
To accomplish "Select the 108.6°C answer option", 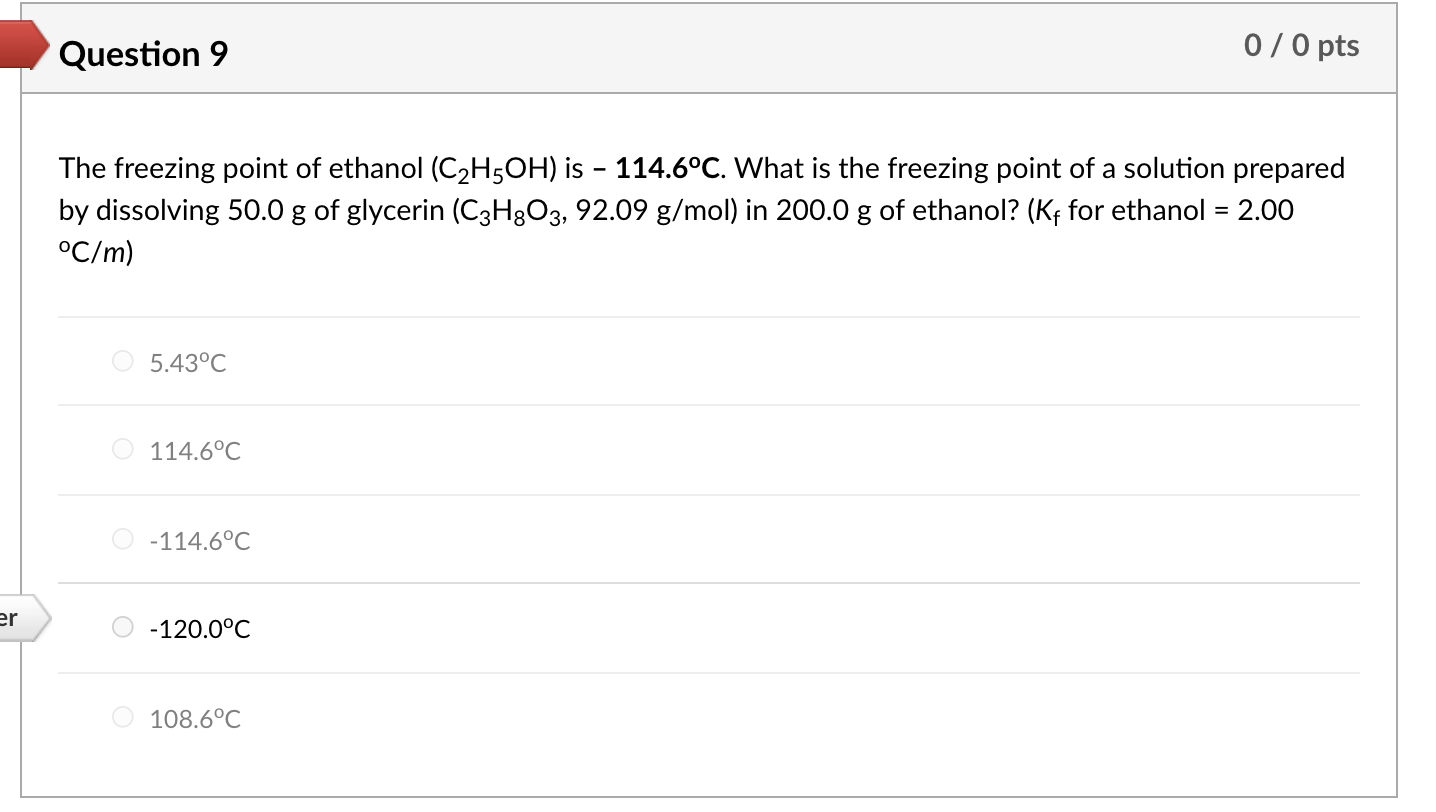I will click(x=121, y=717).
